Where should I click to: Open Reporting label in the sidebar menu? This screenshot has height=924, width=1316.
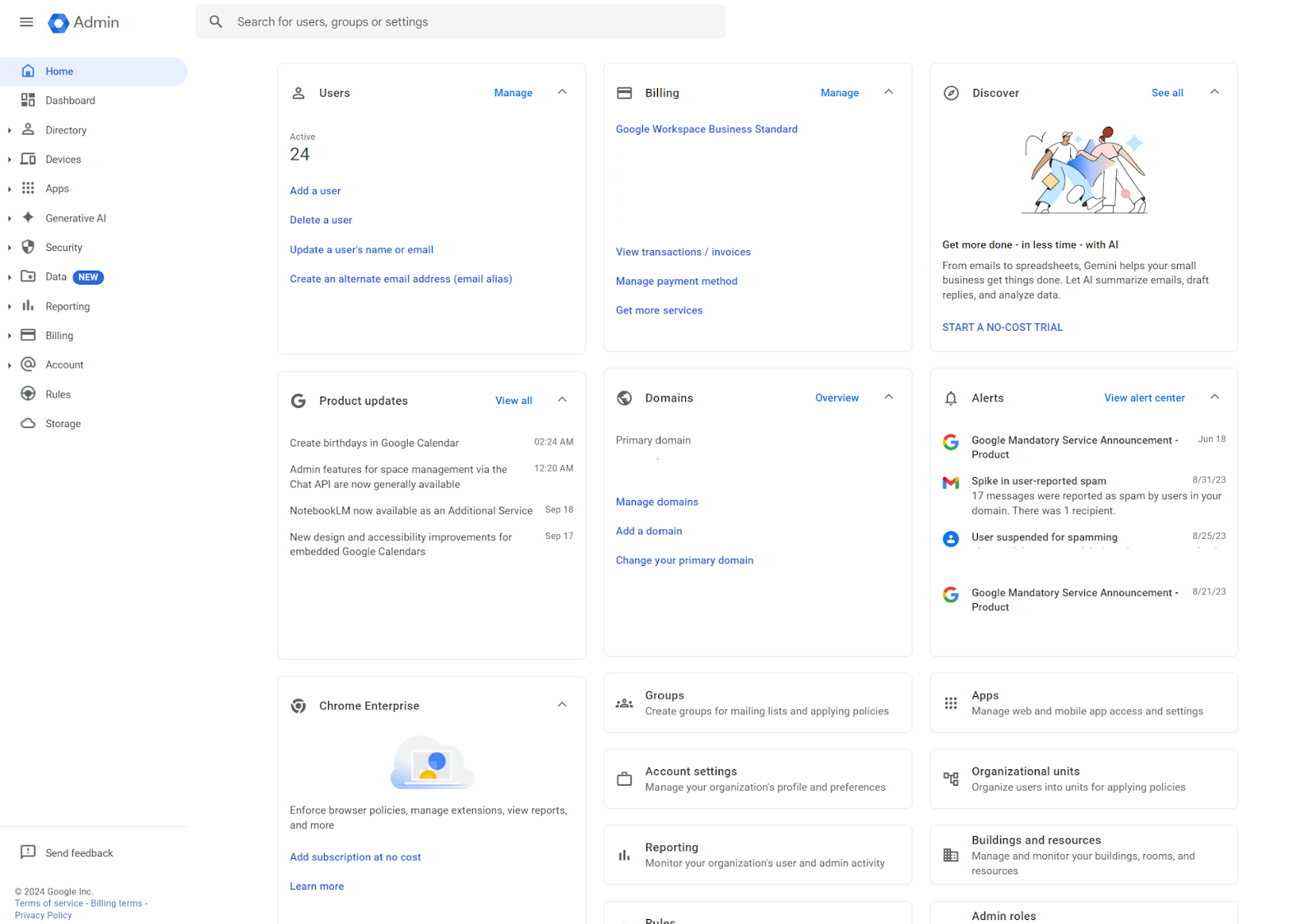[67, 306]
